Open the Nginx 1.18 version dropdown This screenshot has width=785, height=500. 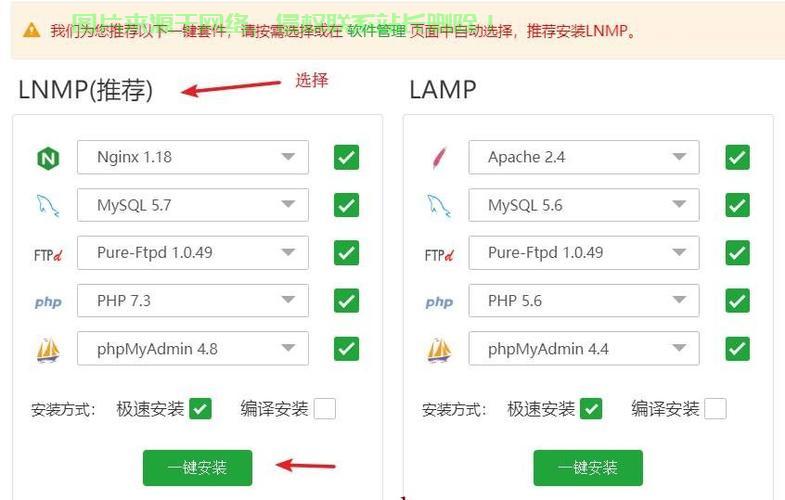193,157
